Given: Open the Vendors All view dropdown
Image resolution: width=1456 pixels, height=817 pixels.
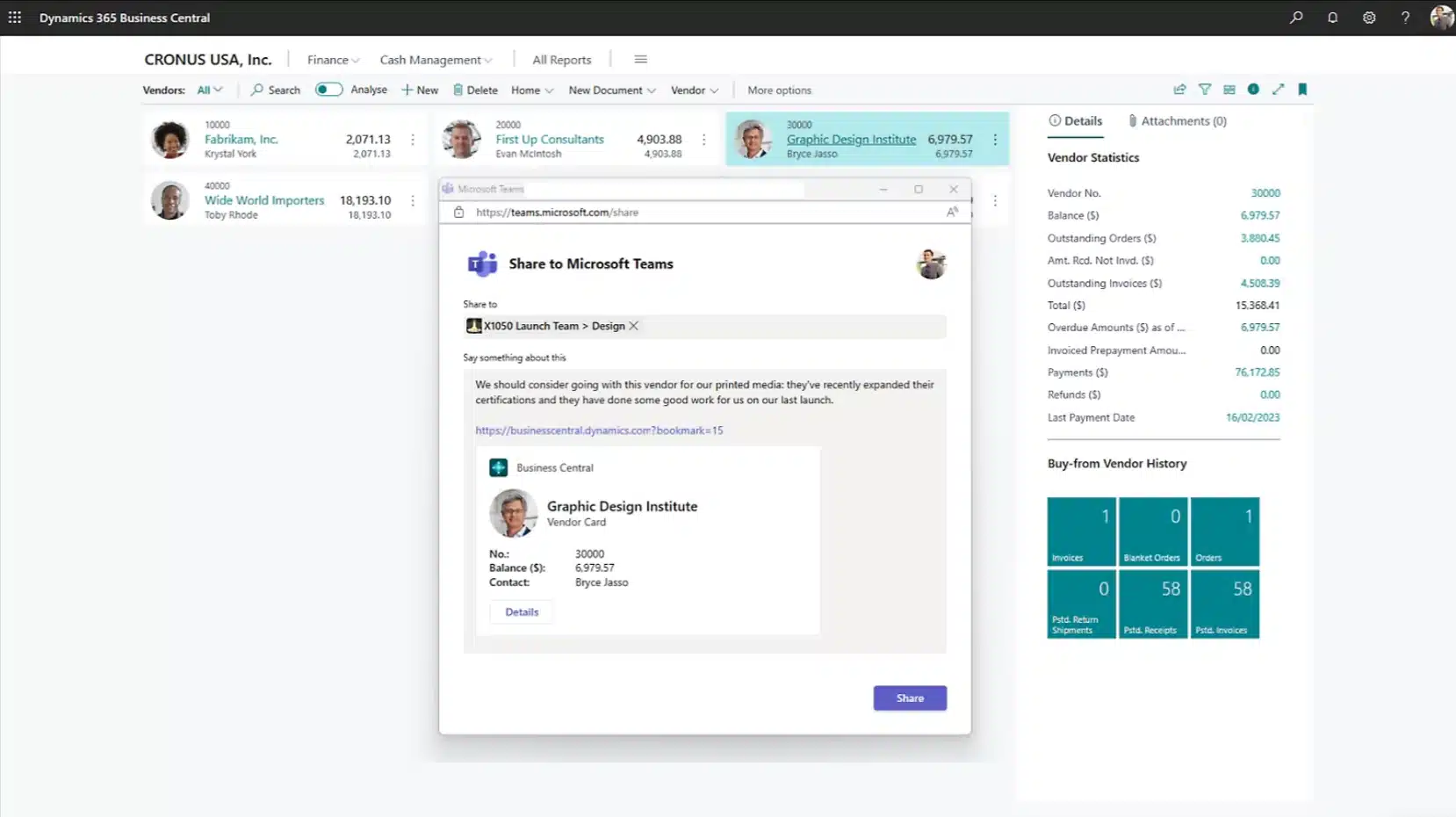Looking at the screenshot, I should tap(210, 90).
